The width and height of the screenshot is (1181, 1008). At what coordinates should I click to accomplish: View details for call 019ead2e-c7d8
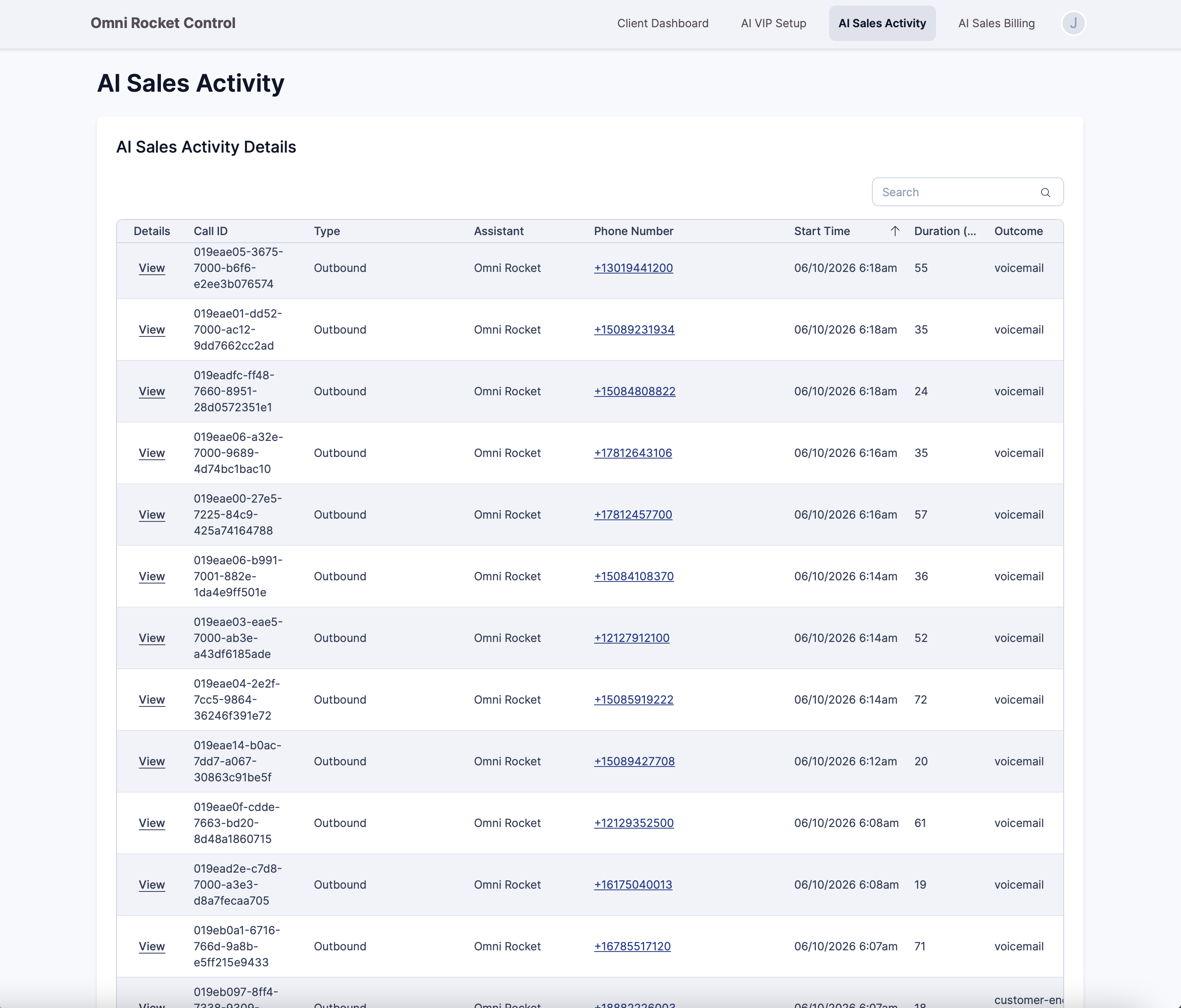point(152,884)
